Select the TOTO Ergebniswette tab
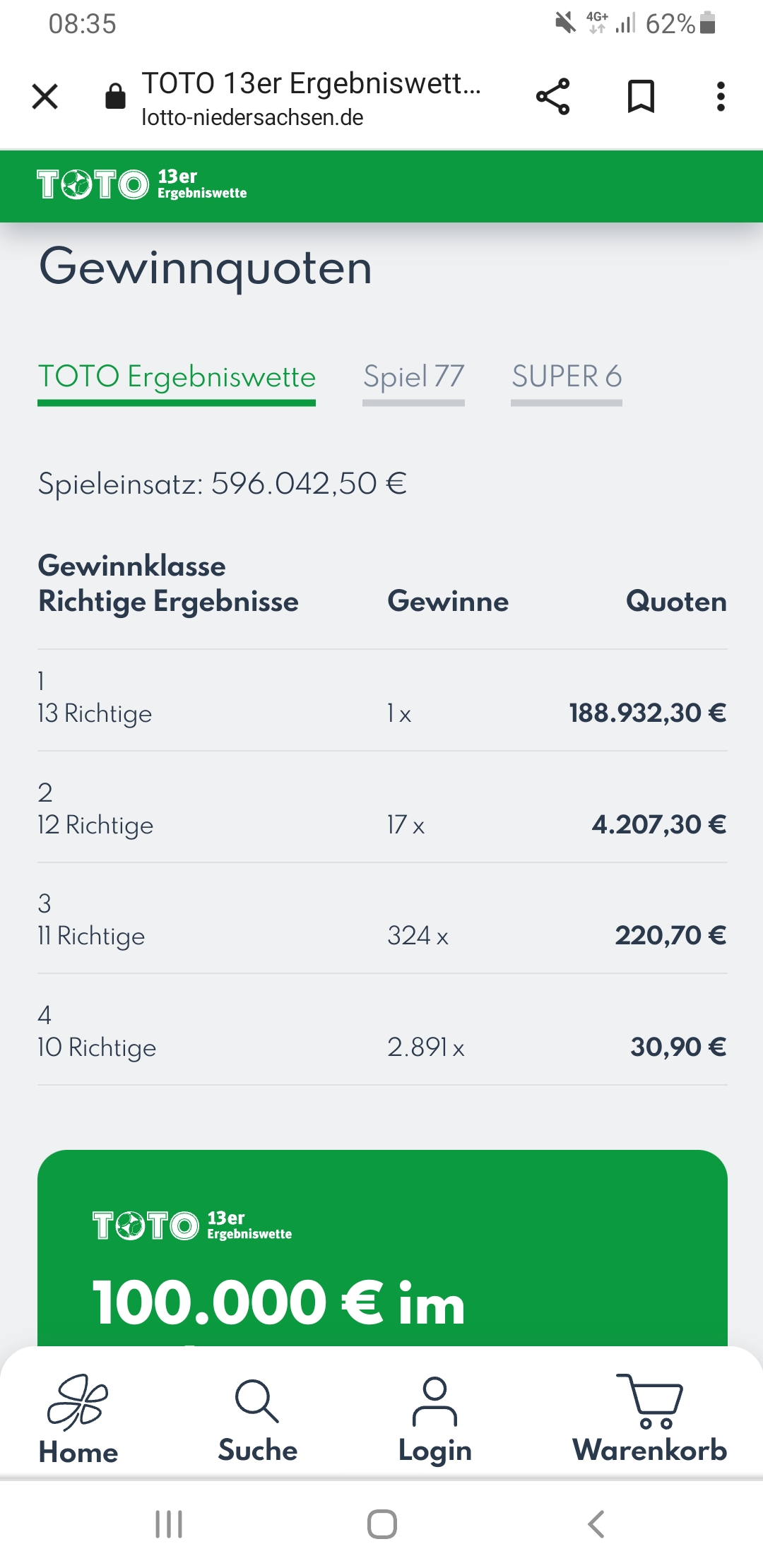 [x=177, y=381]
